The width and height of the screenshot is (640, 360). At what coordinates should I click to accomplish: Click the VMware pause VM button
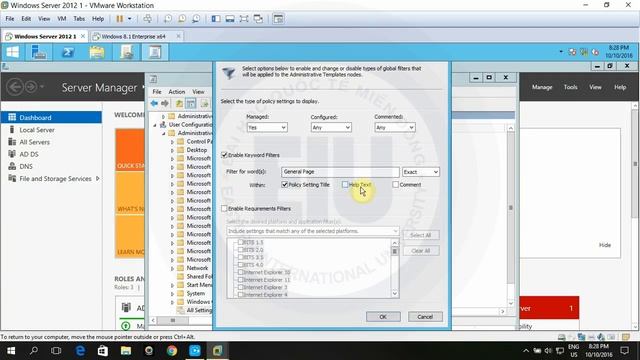coord(120,19)
